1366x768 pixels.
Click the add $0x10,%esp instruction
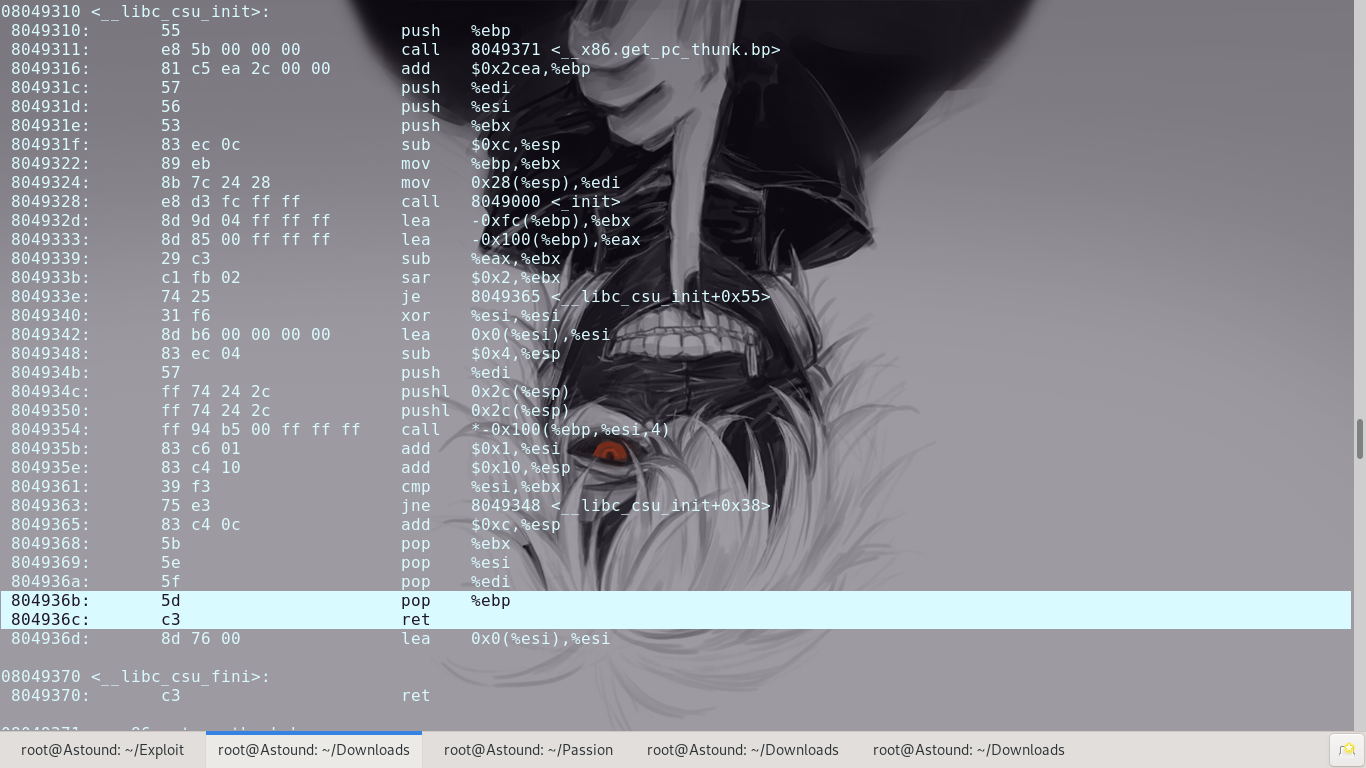click(485, 468)
